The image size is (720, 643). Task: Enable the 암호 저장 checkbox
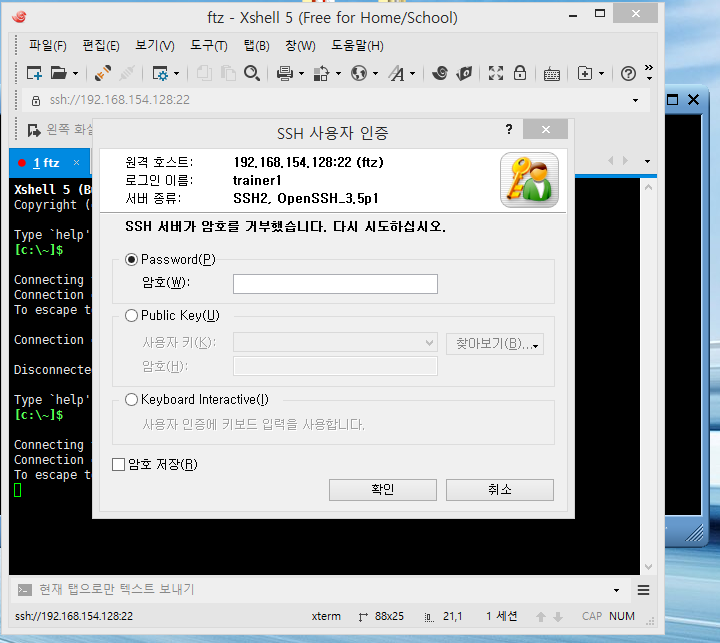(x=119, y=464)
